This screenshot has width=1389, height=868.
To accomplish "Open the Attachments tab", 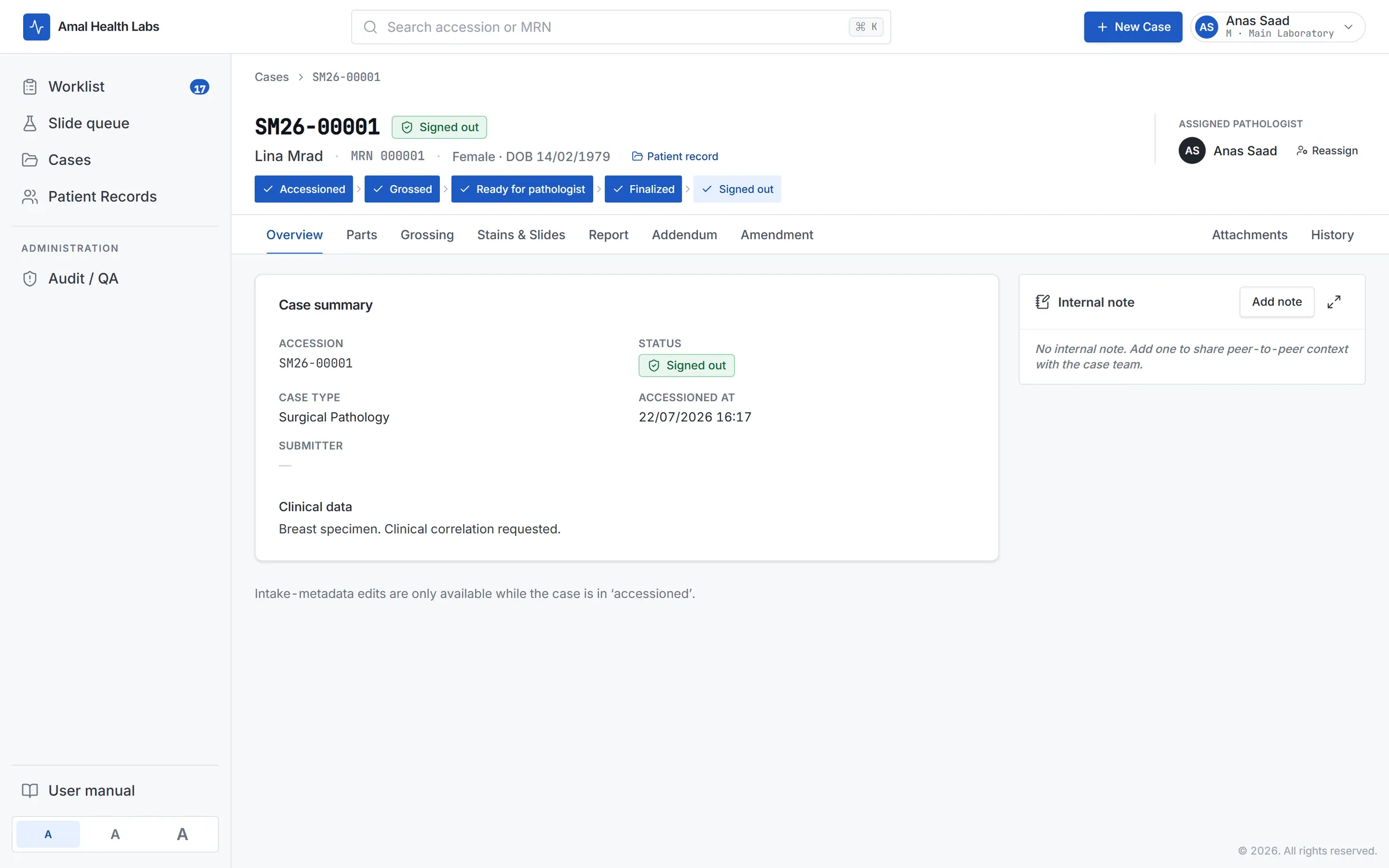I will pos(1250,235).
